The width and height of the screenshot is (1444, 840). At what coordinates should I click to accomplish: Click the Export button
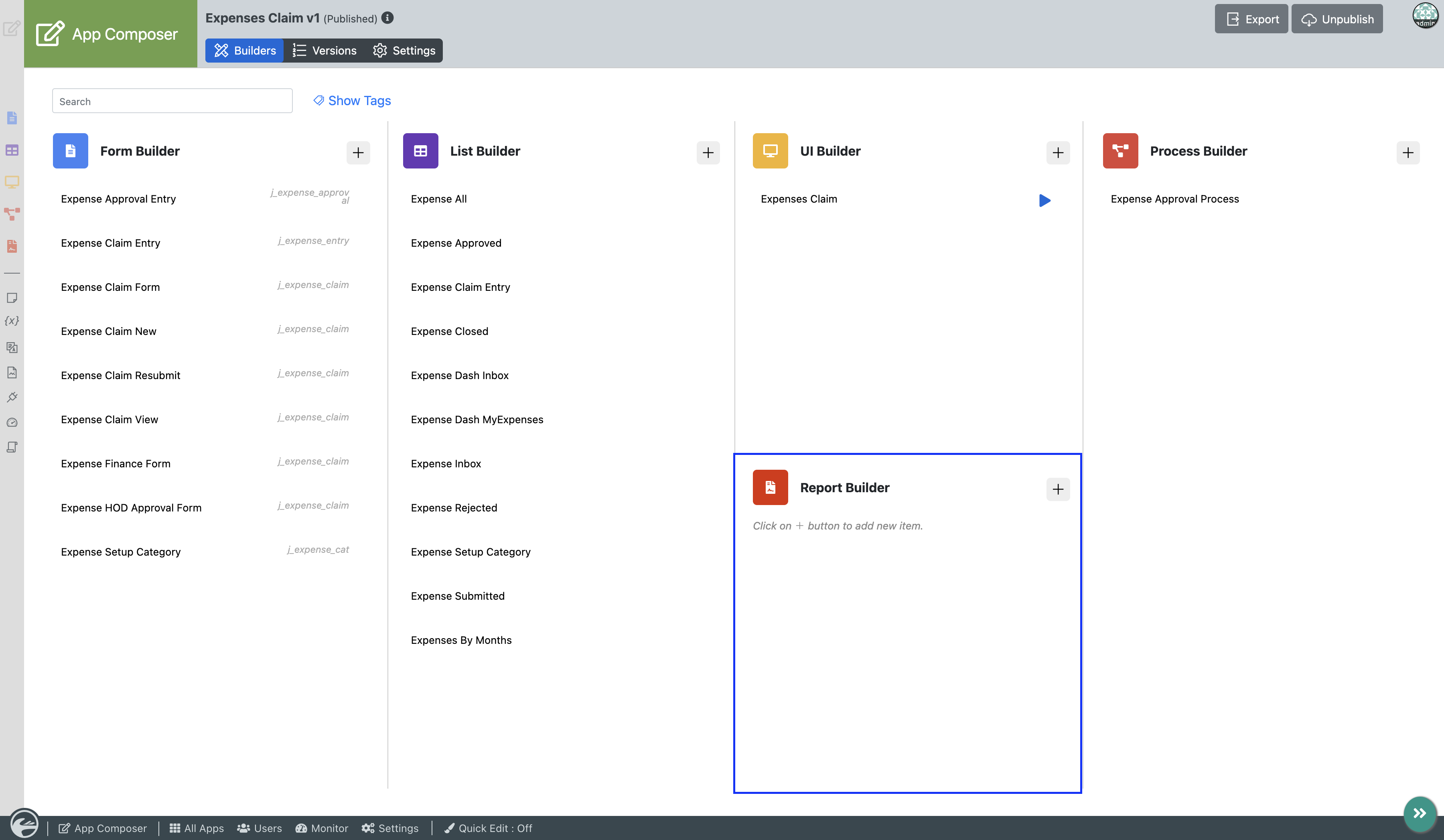pos(1251,19)
